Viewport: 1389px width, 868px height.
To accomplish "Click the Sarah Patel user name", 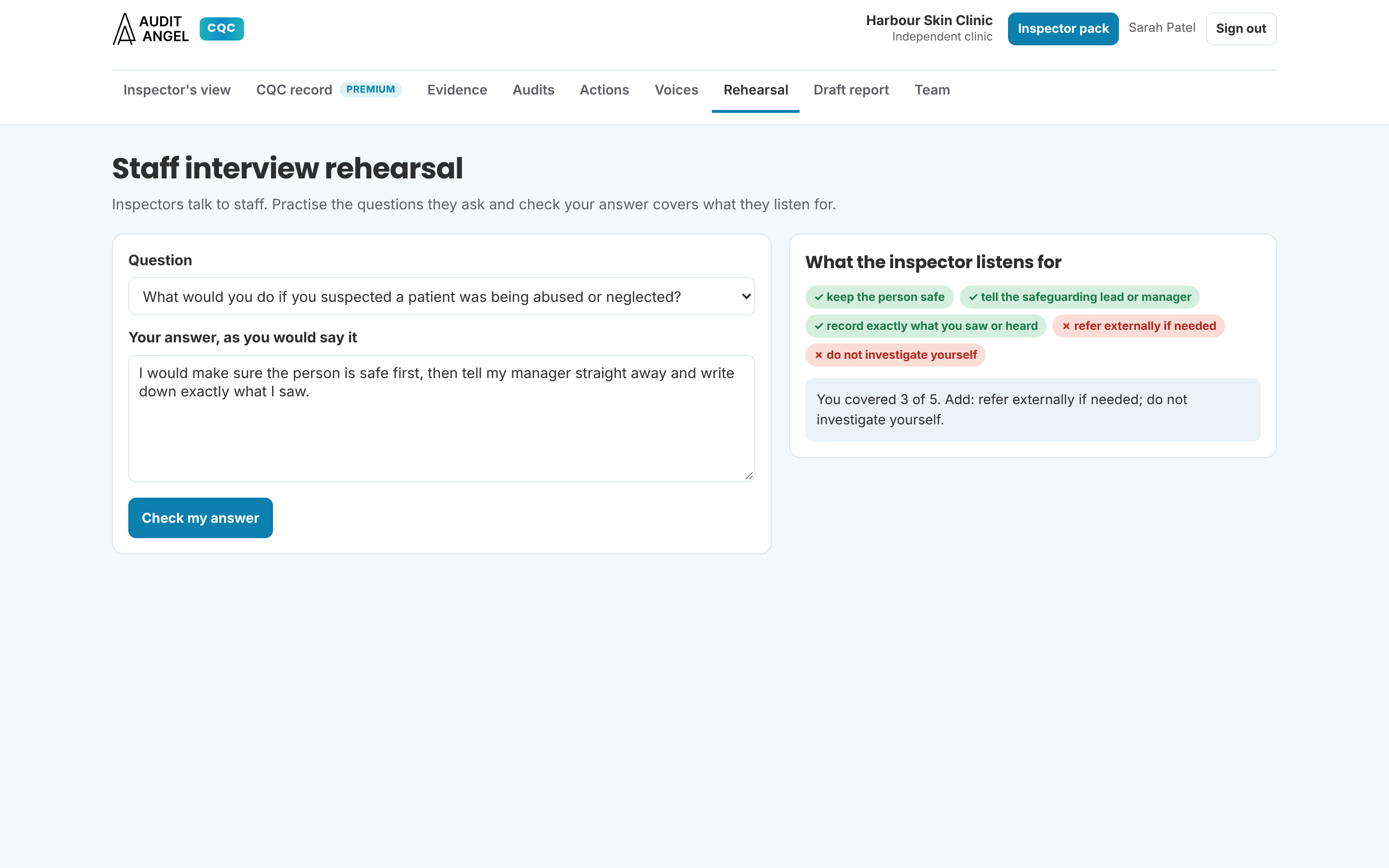I will coord(1162,27).
